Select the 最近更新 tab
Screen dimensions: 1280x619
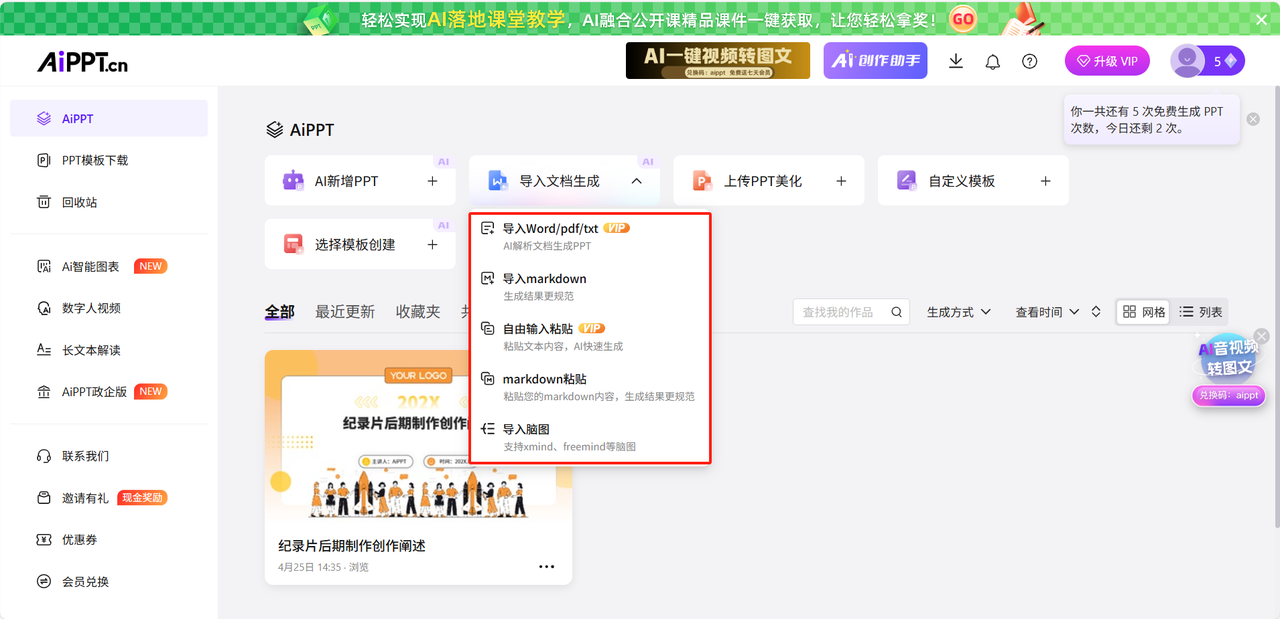pyautogui.click(x=345, y=312)
